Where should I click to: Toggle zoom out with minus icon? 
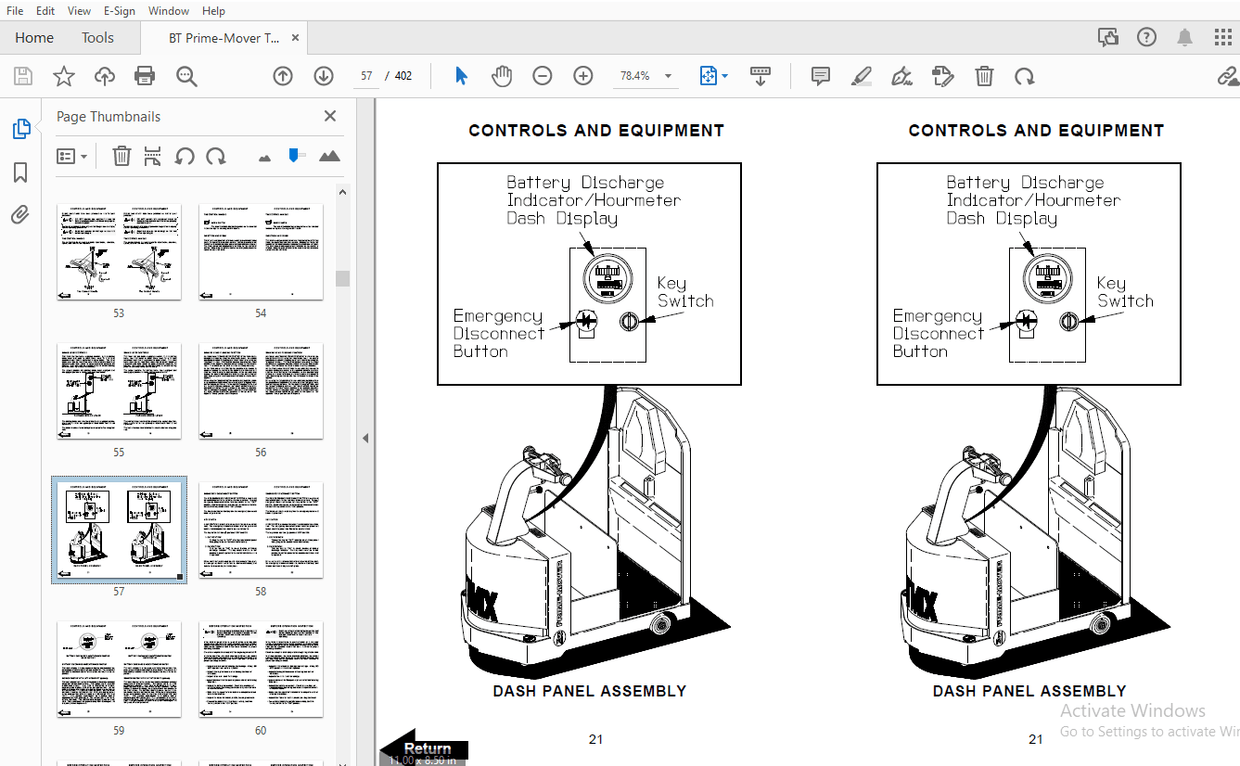click(x=542, y=76)
